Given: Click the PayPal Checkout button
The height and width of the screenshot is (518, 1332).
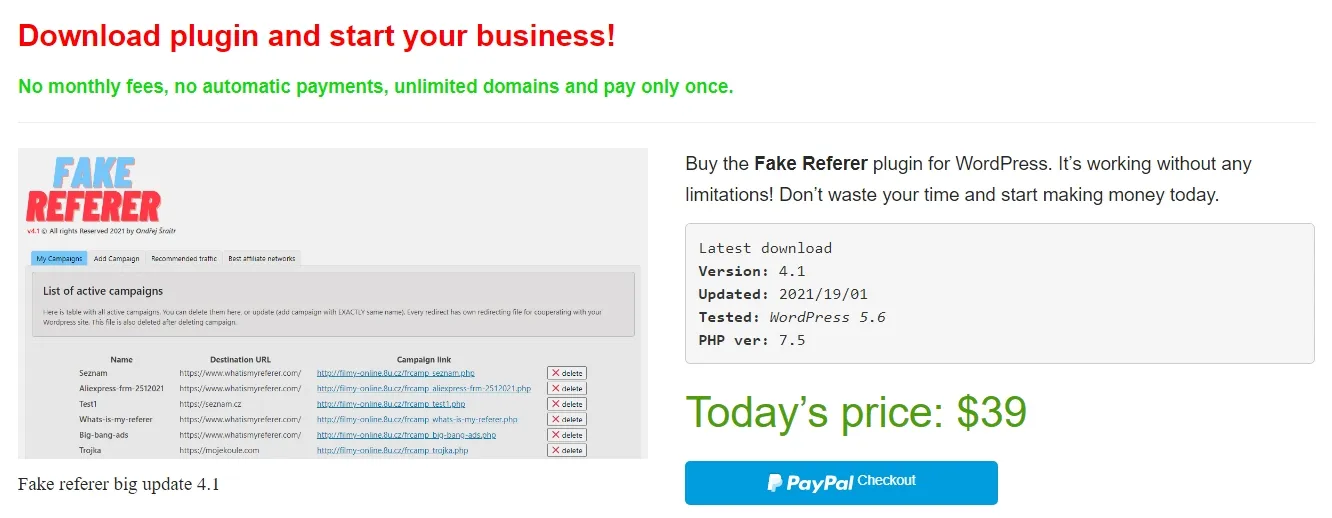Looking at the screenshot, I should [841, 483].
